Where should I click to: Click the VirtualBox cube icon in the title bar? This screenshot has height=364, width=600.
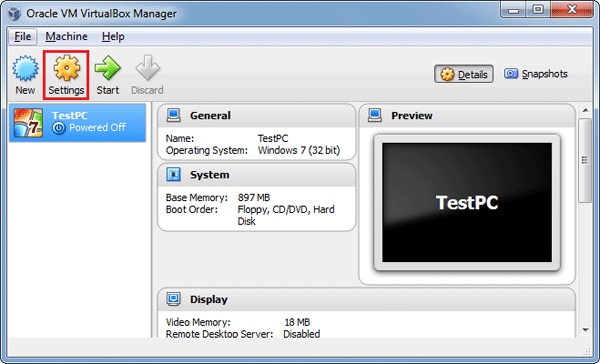pyautogui.click(x=15, y=13)
